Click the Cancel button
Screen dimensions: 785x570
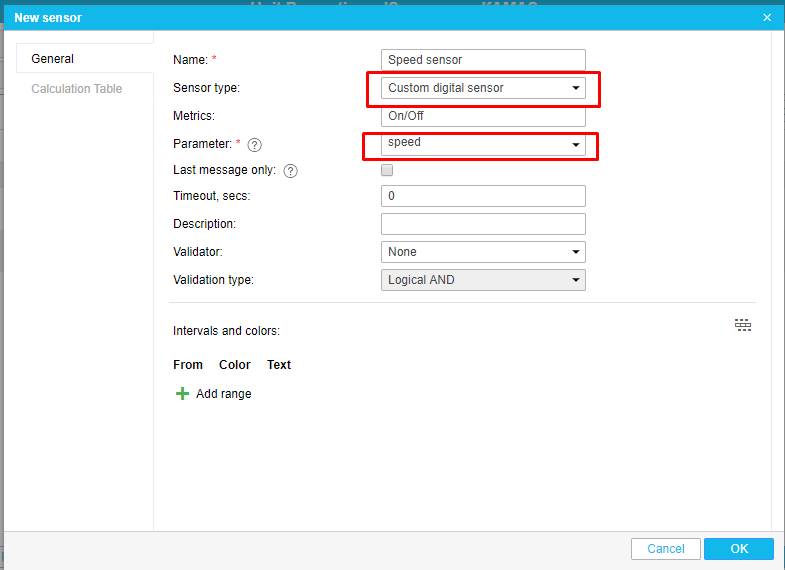pos(665,549)
